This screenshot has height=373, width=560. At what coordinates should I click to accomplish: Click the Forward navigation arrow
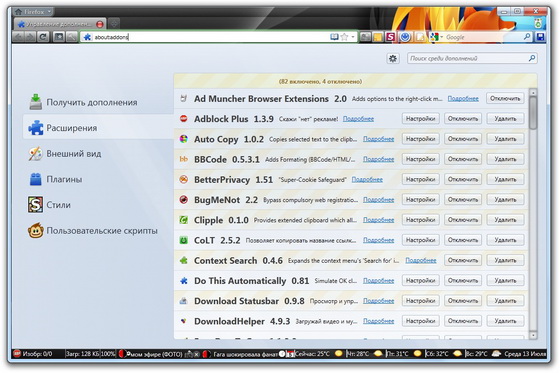30,37
